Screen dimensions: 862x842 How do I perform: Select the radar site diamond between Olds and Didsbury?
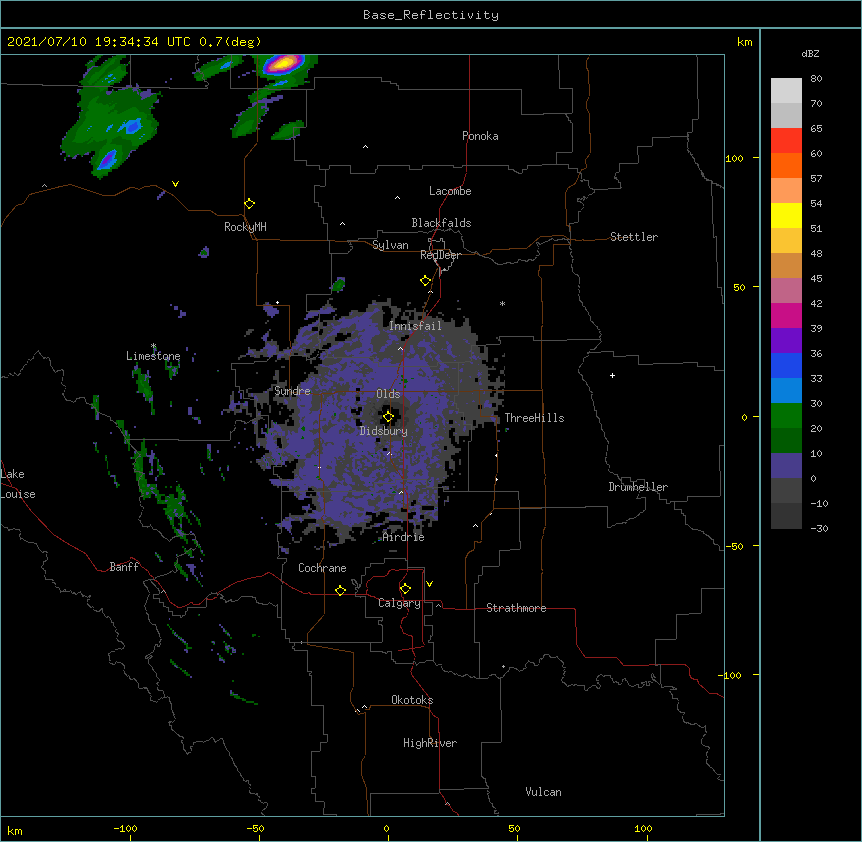point(388,417)
